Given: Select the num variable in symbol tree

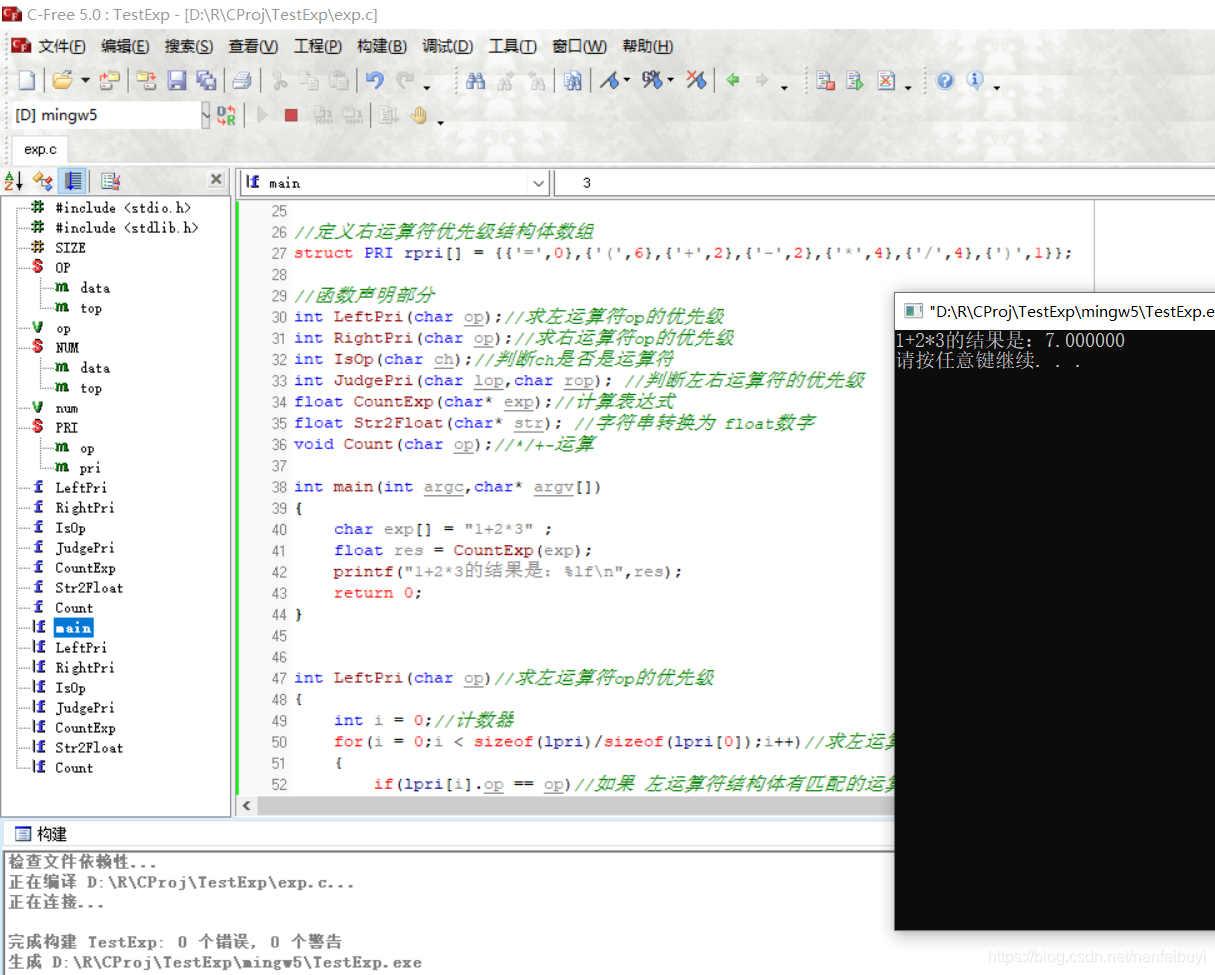Looking at the screenshot, I should (66, 408).
